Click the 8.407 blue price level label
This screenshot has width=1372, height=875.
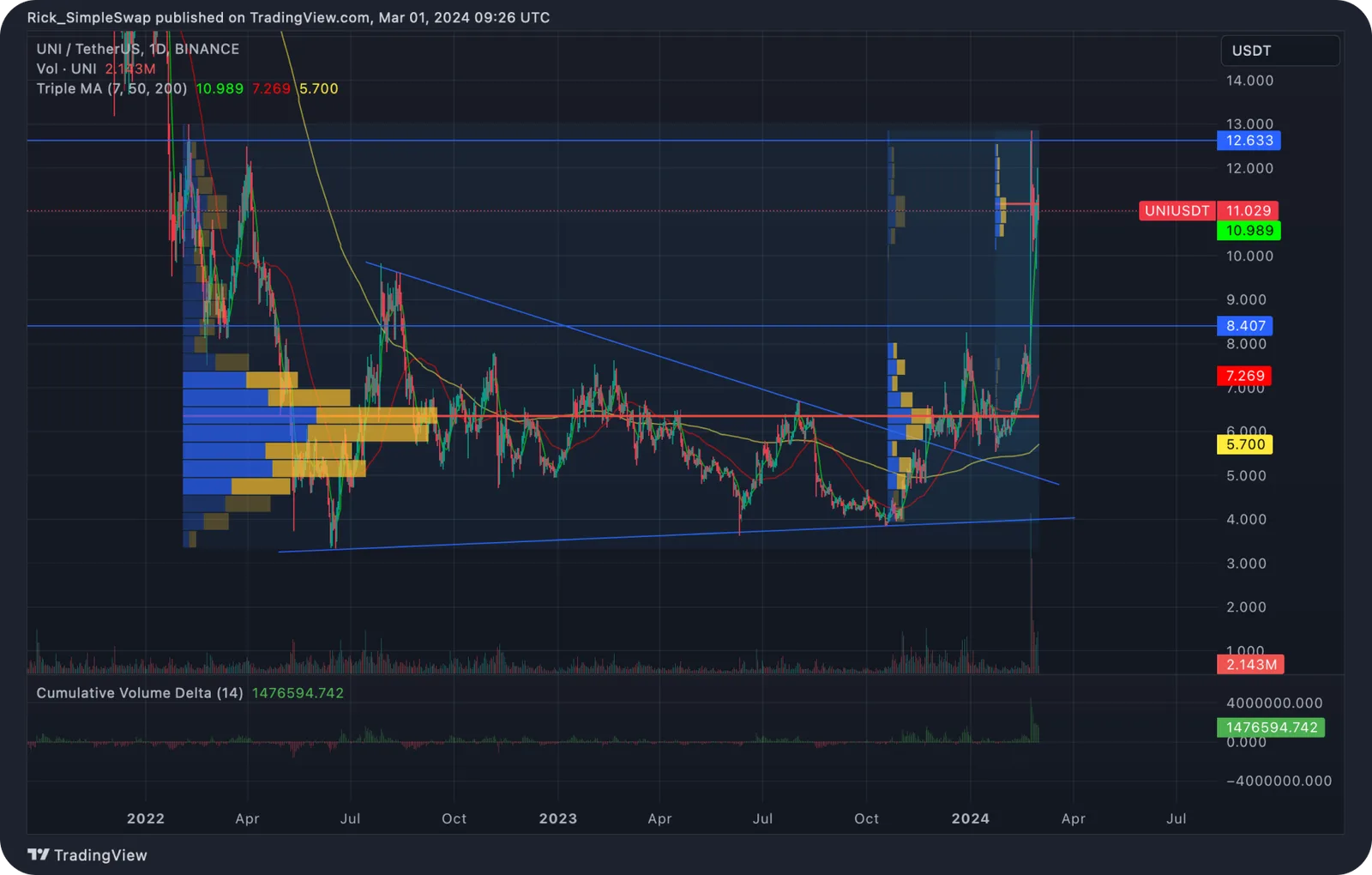(x=1245, y=326)
